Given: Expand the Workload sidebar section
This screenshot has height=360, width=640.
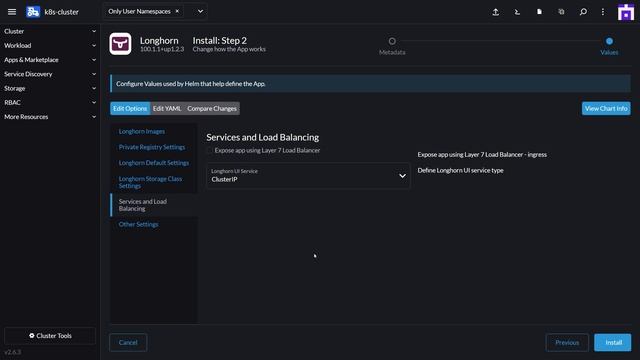Looking at the screenshot, I should point(50,45).
